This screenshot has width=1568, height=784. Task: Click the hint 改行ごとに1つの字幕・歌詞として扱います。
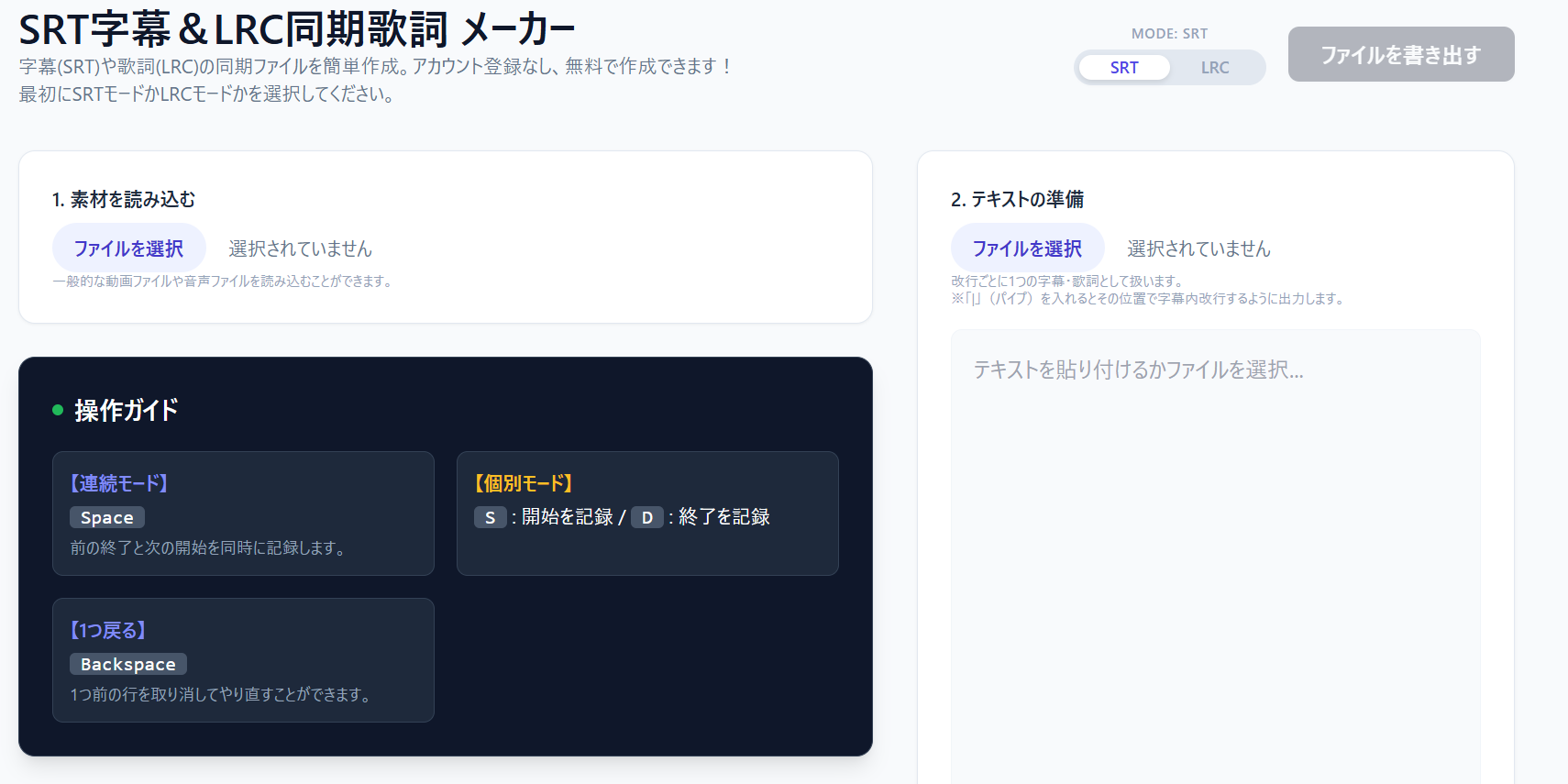point(1068,282)
